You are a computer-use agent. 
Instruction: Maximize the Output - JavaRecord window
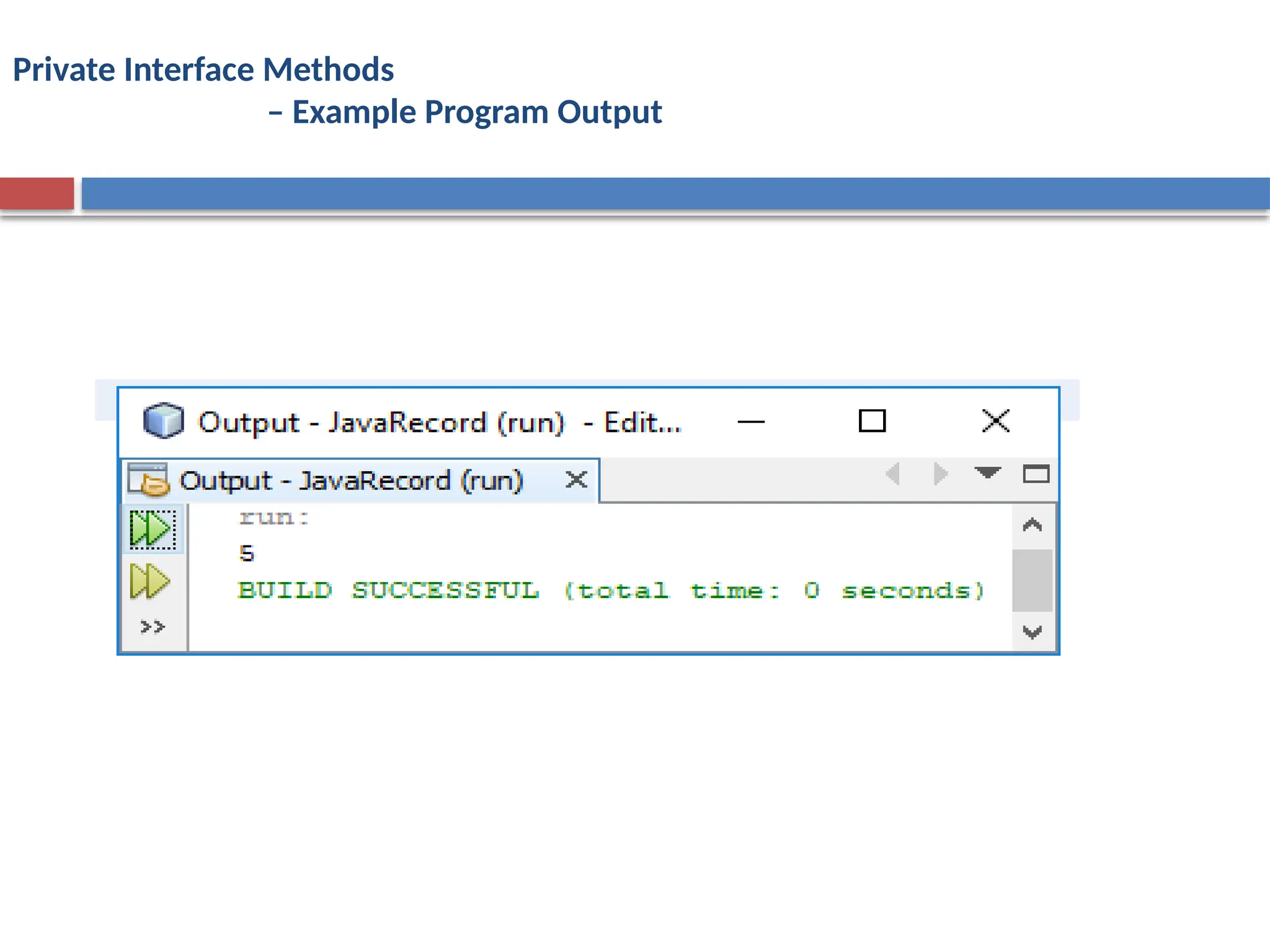tap(872, 421)
